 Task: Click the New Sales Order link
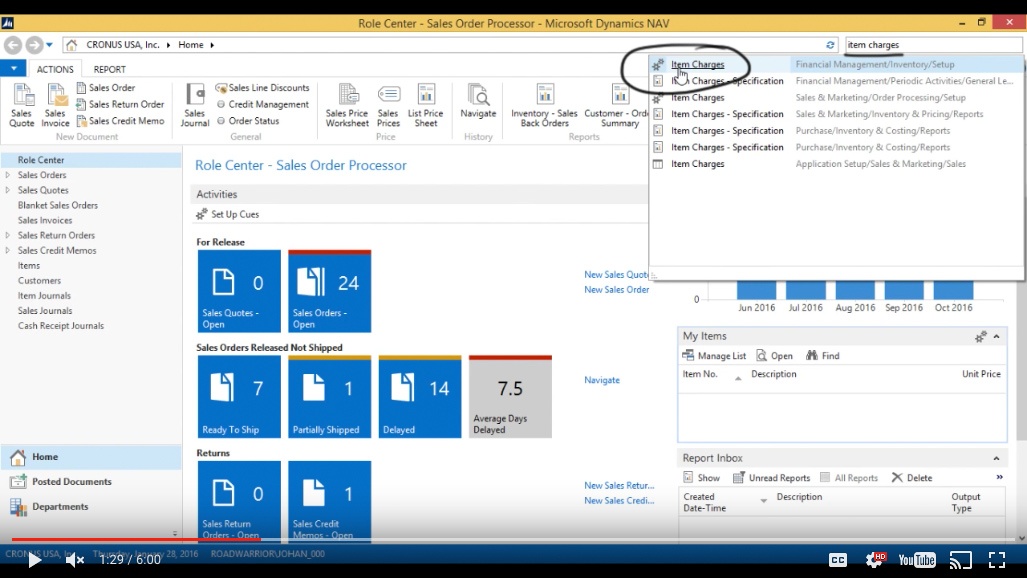coord(616,290)
